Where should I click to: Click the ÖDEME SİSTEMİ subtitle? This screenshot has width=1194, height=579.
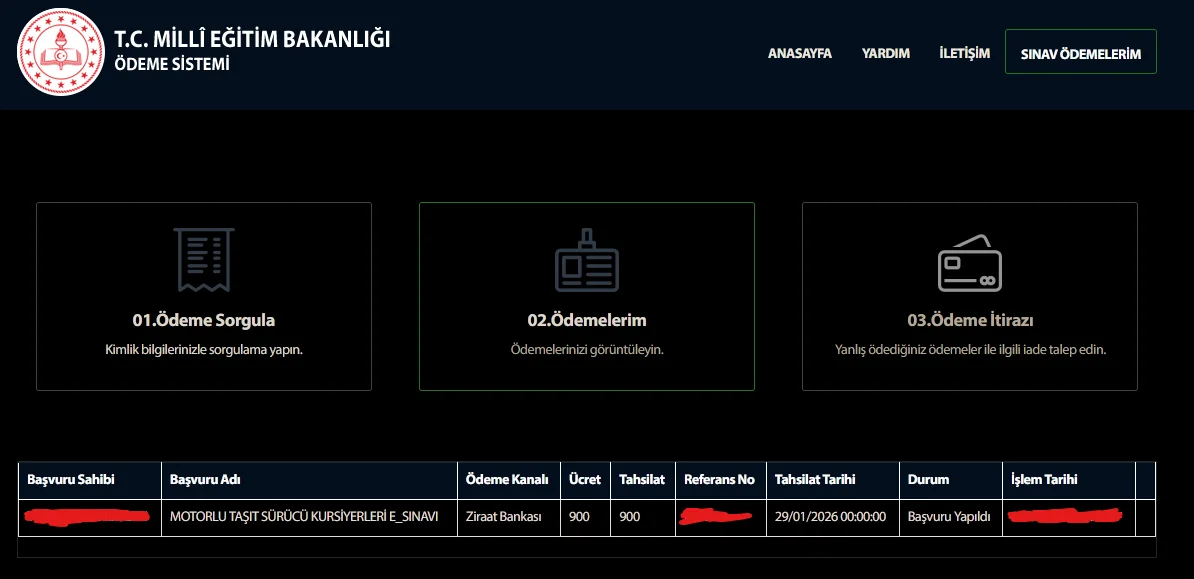(x=171, y=65)
